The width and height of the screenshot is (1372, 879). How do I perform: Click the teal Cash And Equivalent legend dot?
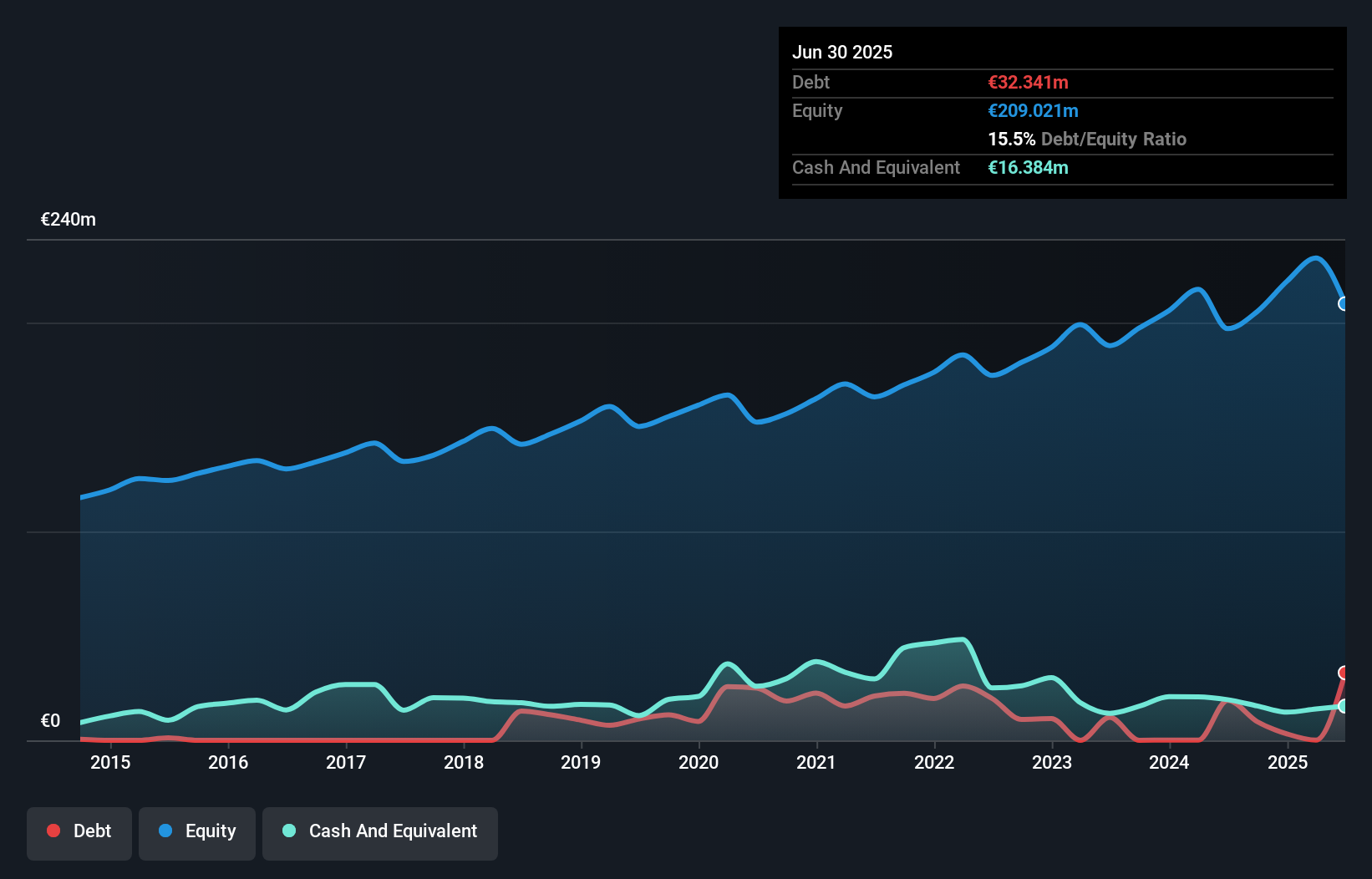pos(289,831)
